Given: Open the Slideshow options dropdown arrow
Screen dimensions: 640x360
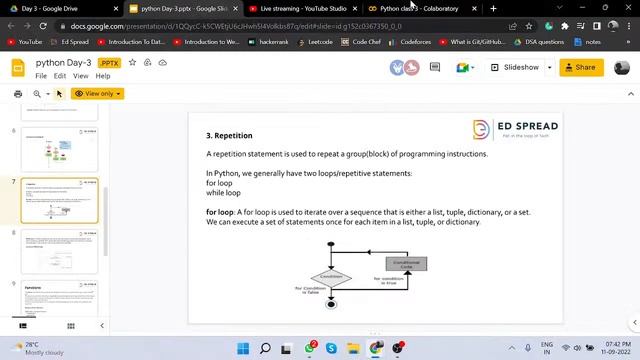Looking at the screenshot, I should tap(549, 67).
